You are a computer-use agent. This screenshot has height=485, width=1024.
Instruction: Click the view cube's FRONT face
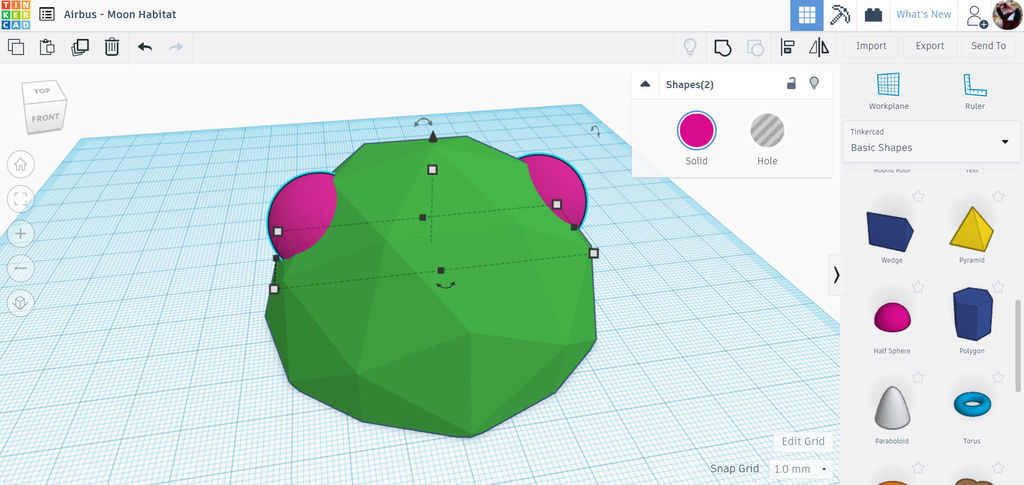pos(45,118)
